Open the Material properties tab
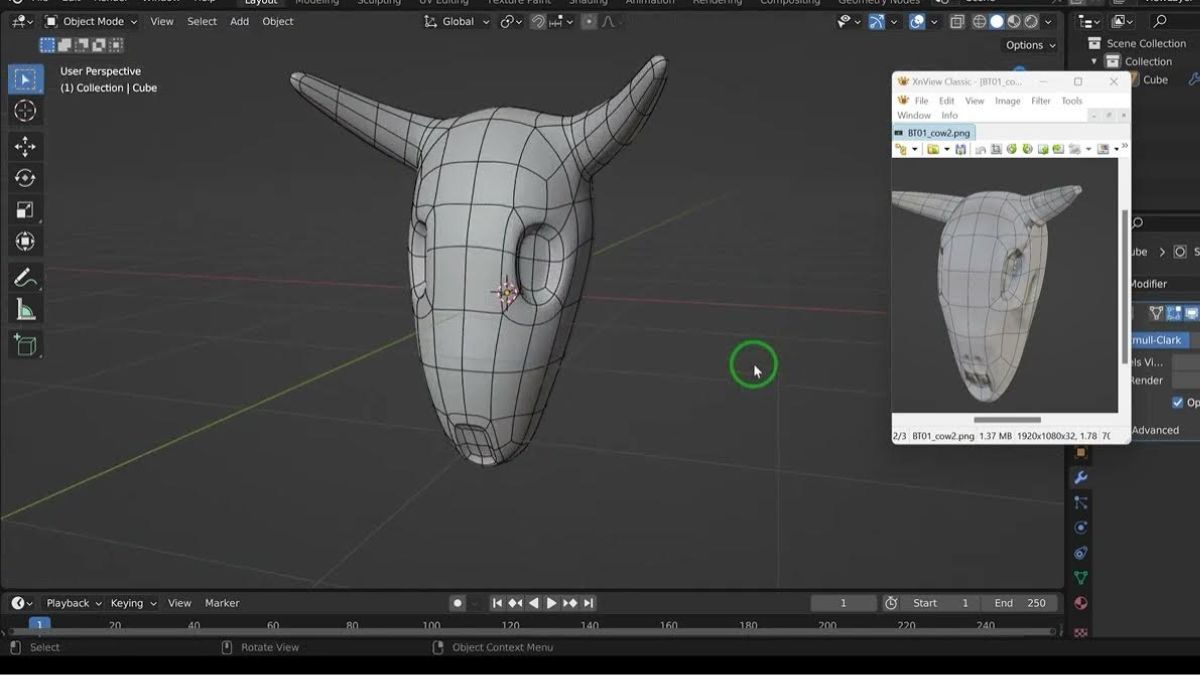Screen dimensions: 1200x675 click(x=1080, y=603)
